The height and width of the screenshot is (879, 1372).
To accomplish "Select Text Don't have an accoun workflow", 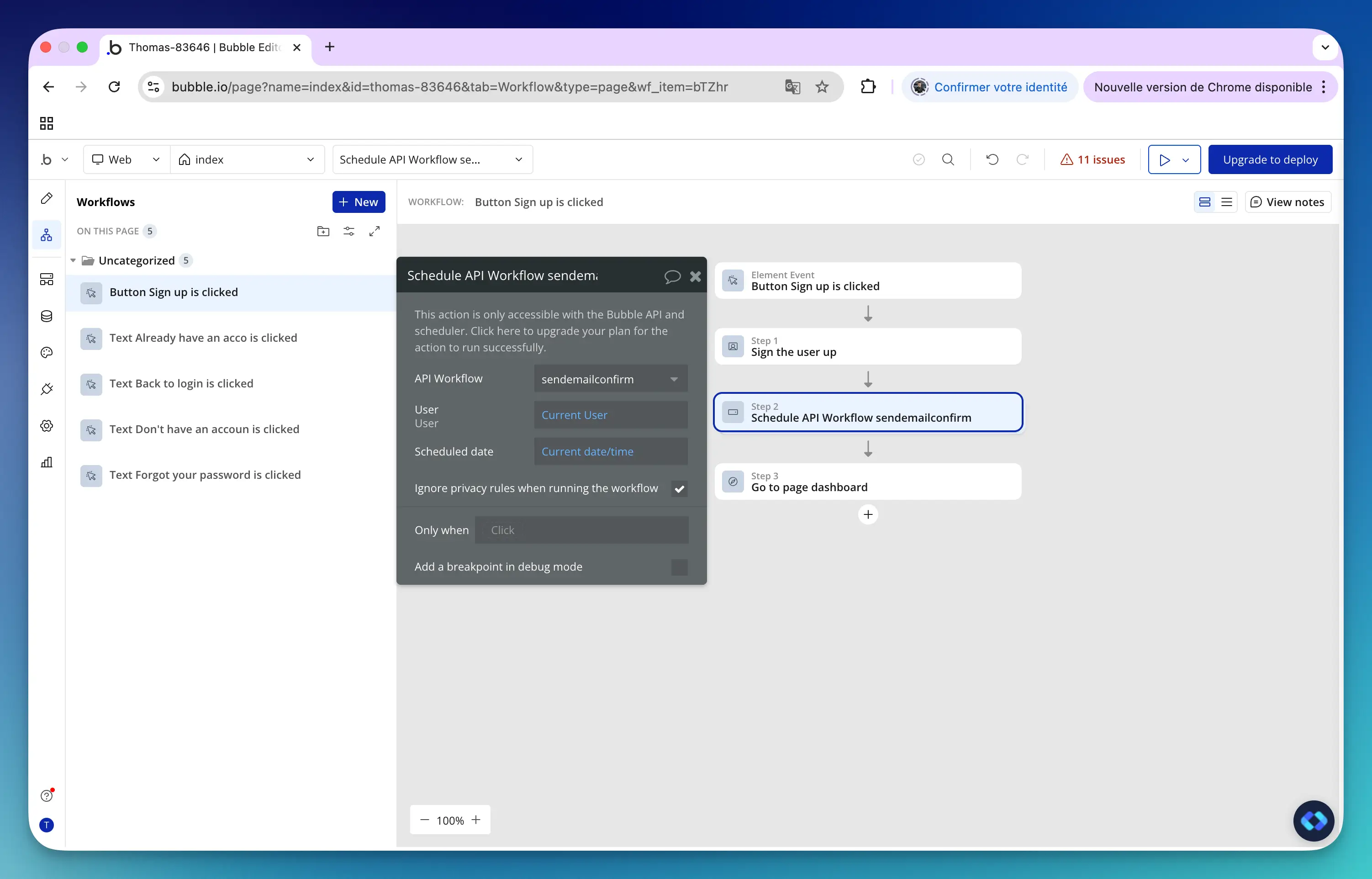I will (x=231, y=430).
